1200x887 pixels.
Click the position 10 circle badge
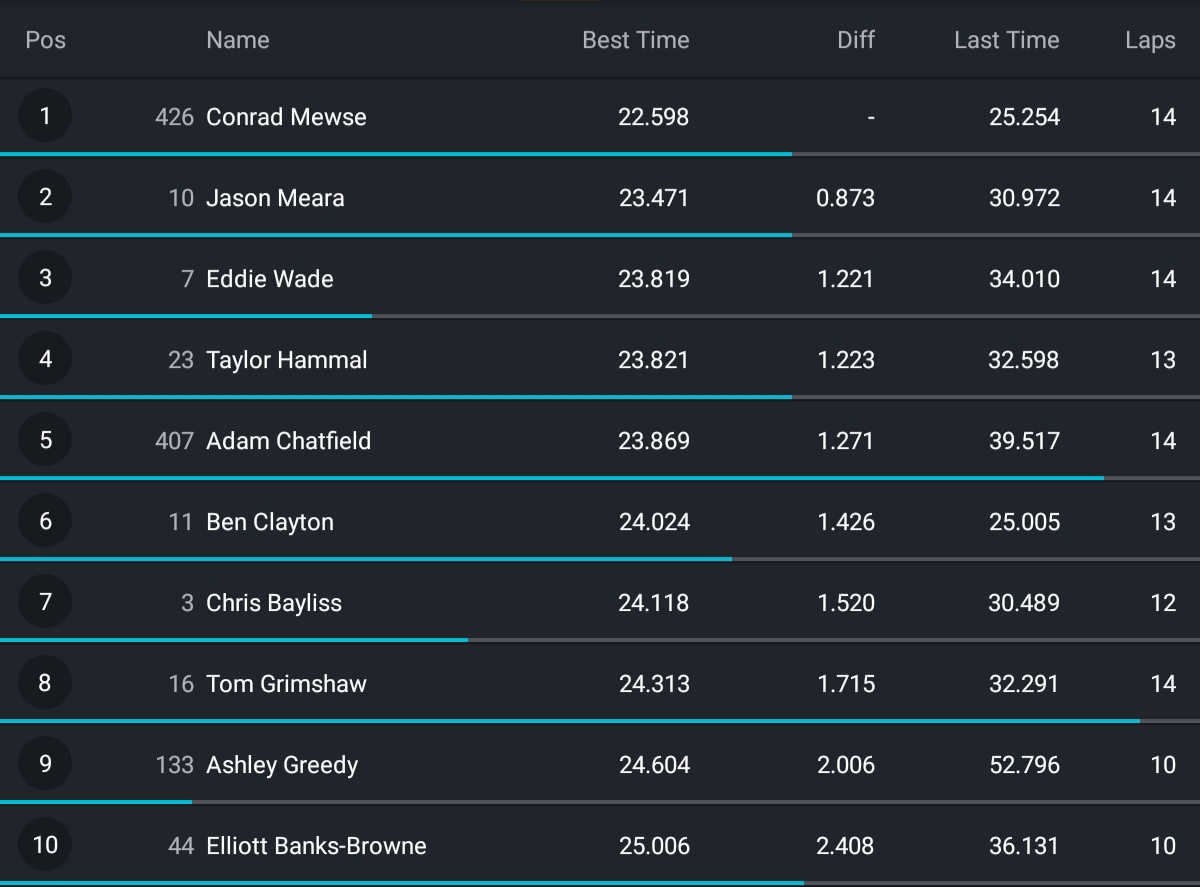click(45, 845)
